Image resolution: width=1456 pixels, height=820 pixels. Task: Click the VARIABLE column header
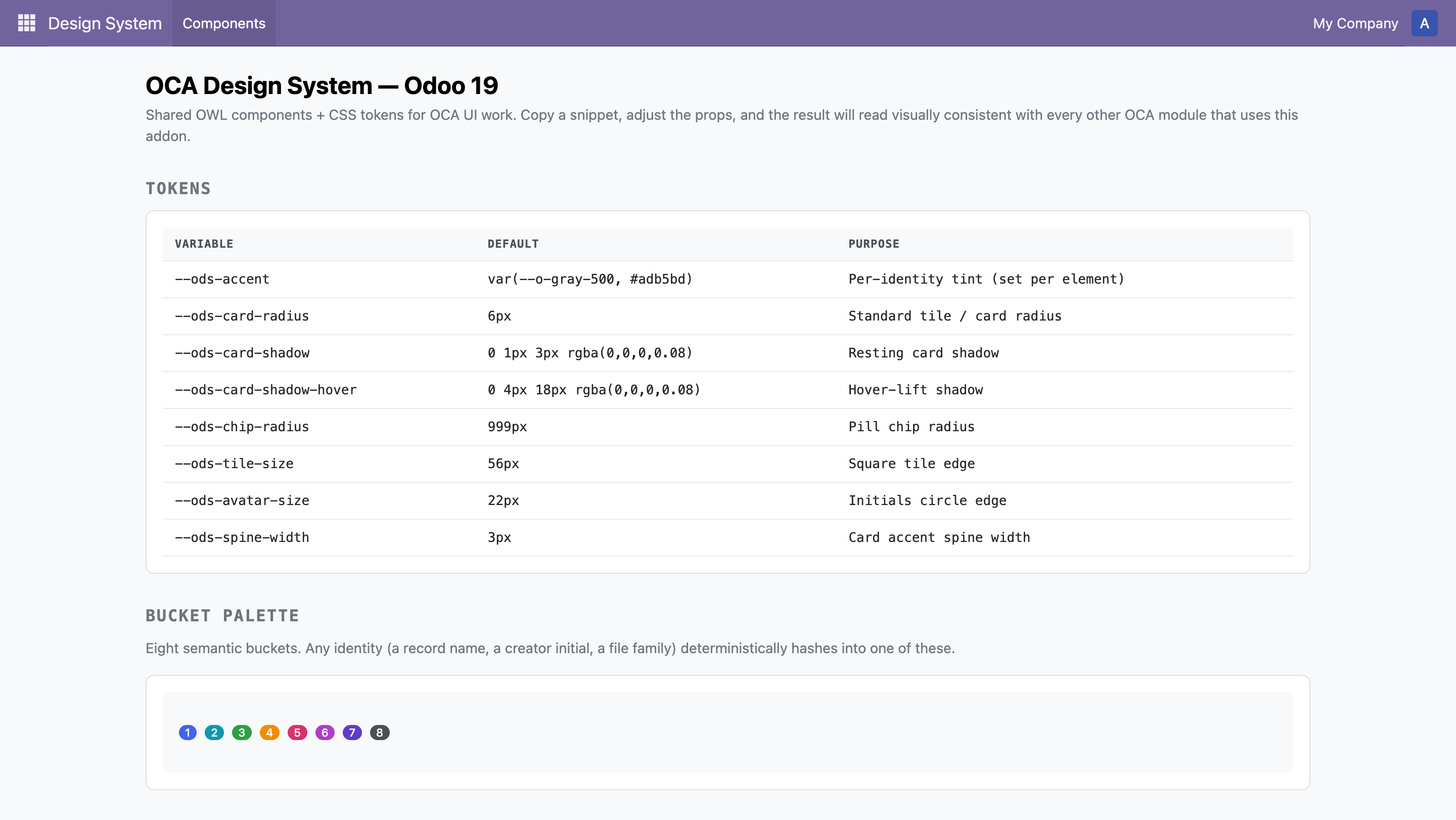pos(204,244)
